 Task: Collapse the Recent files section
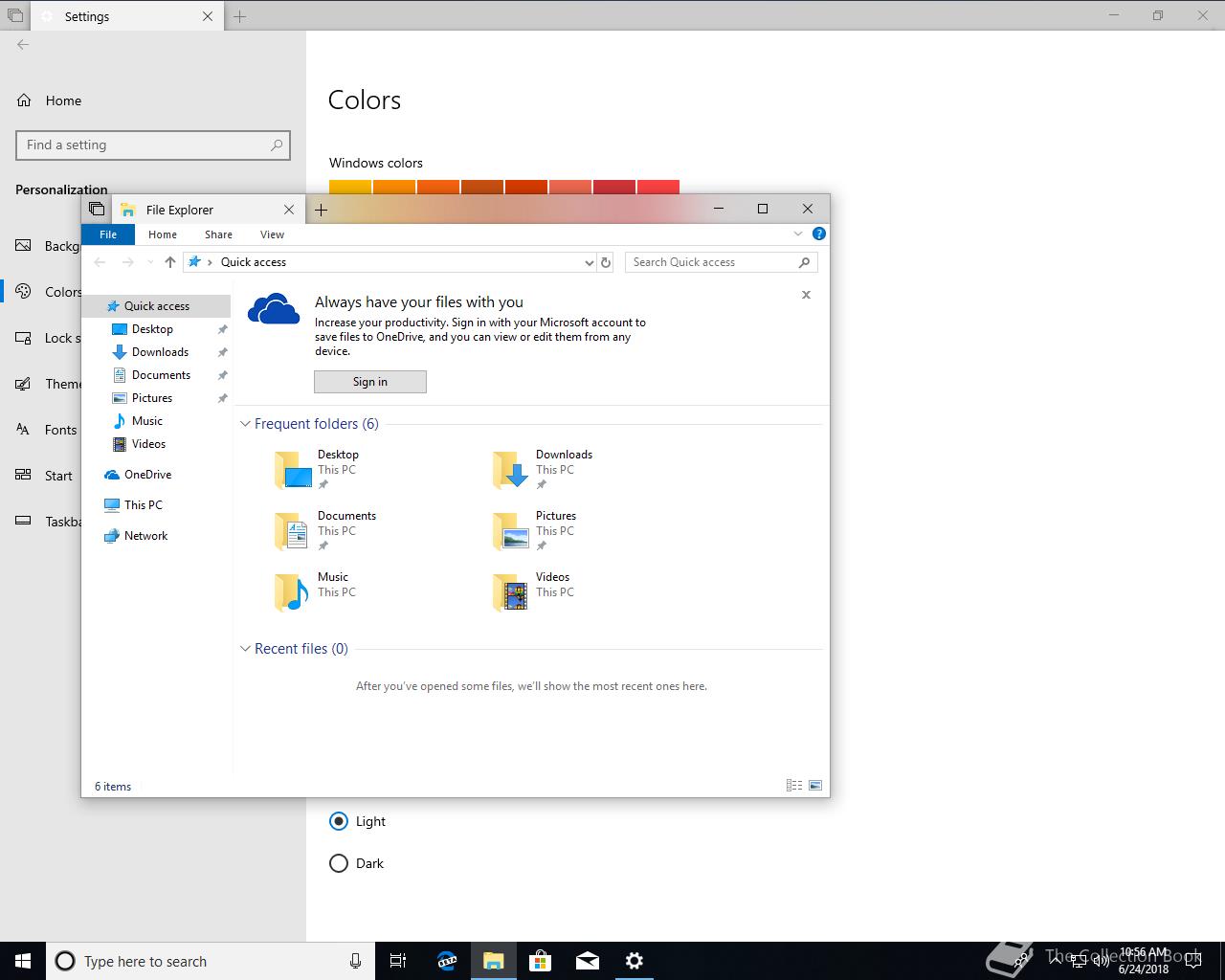click(x=245, y=649)
